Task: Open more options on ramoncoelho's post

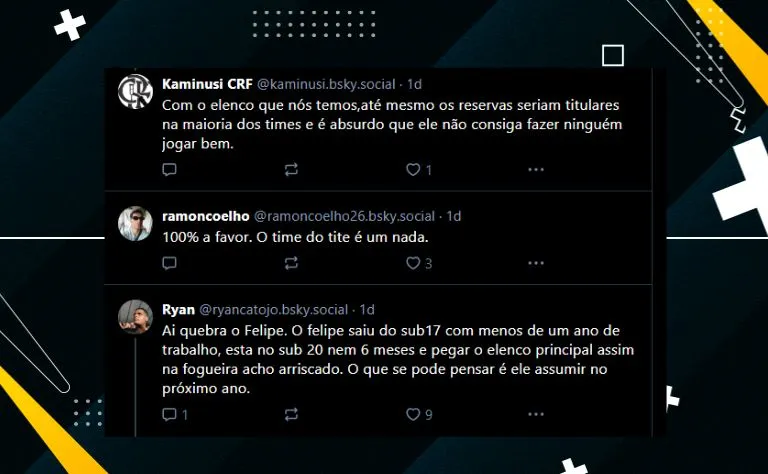Action: click(536, 263)
